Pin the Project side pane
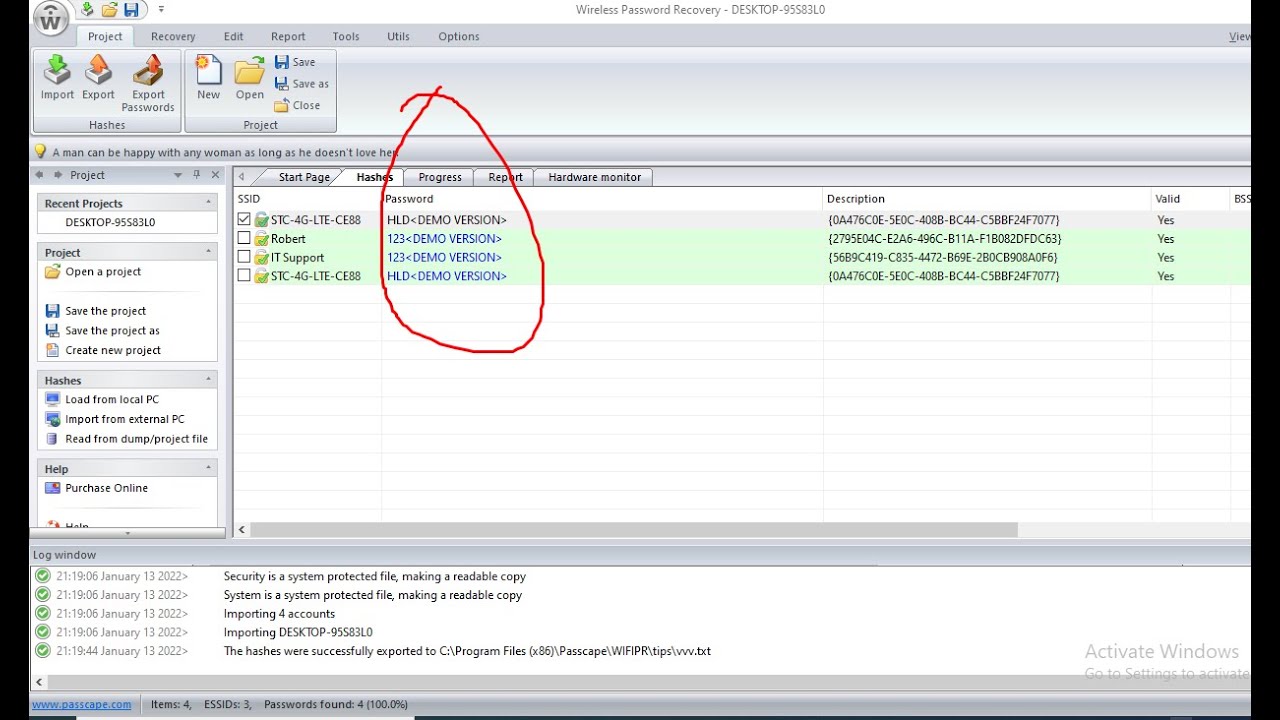Screen dimensions: 1280x720 pos(197,175)
